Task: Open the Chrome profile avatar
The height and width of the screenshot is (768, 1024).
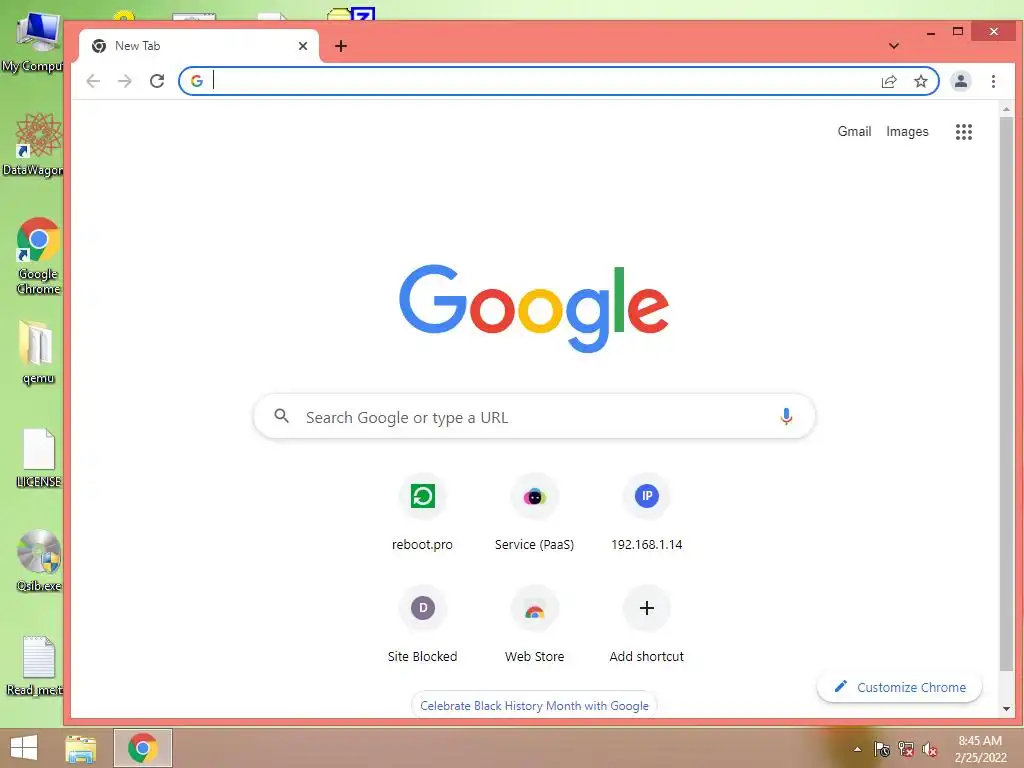Action: coord(961,81)
